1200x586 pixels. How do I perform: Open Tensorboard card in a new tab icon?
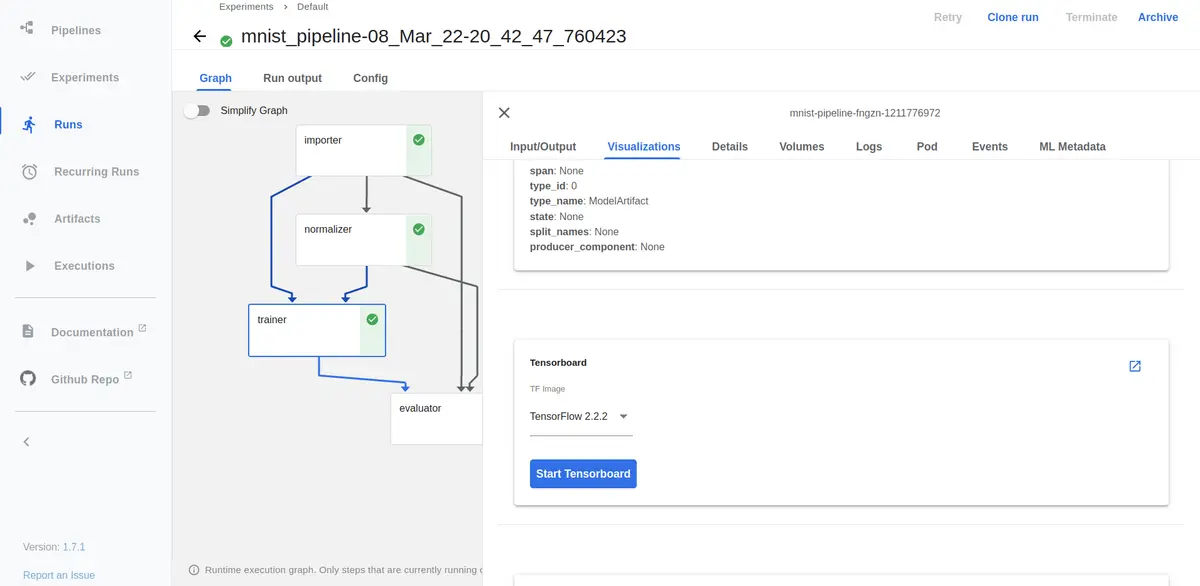(1134, 366)
